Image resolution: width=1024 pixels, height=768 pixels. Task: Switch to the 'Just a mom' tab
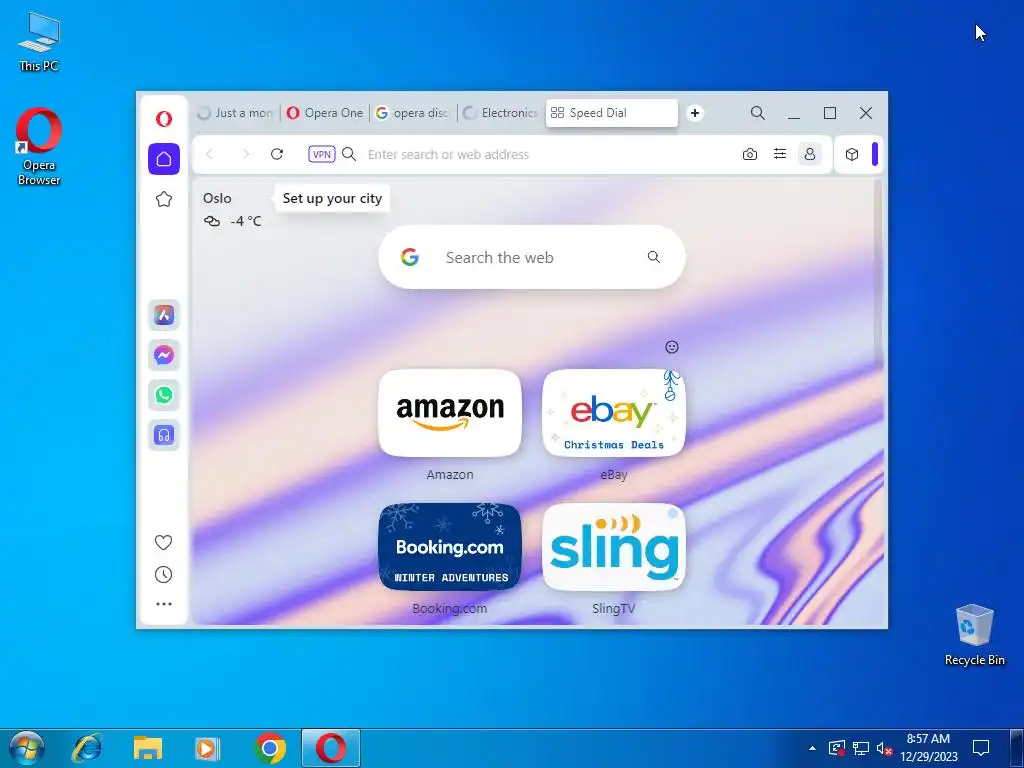236,113
